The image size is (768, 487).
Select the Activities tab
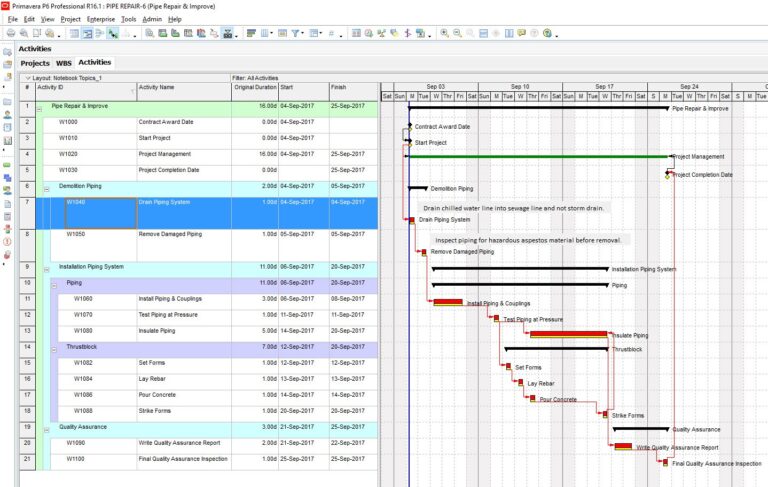[95, 62]
